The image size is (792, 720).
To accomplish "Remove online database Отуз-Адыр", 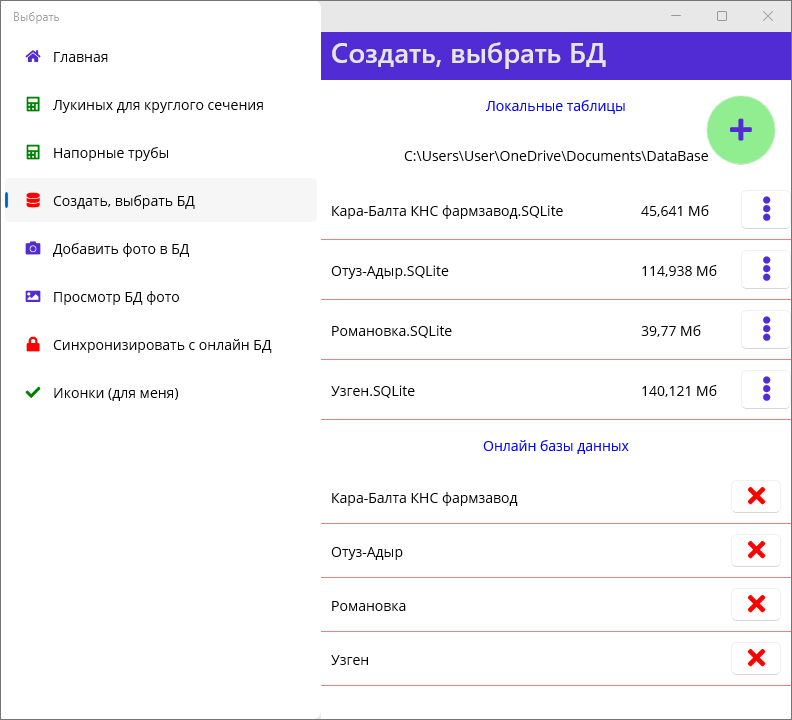I will tap(756, 551).
